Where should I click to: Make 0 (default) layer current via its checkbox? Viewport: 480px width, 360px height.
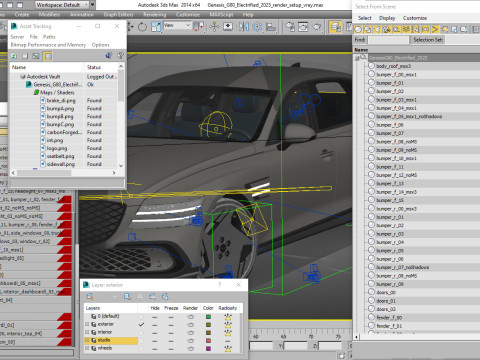pyautogui.click(x=141, y=316)
